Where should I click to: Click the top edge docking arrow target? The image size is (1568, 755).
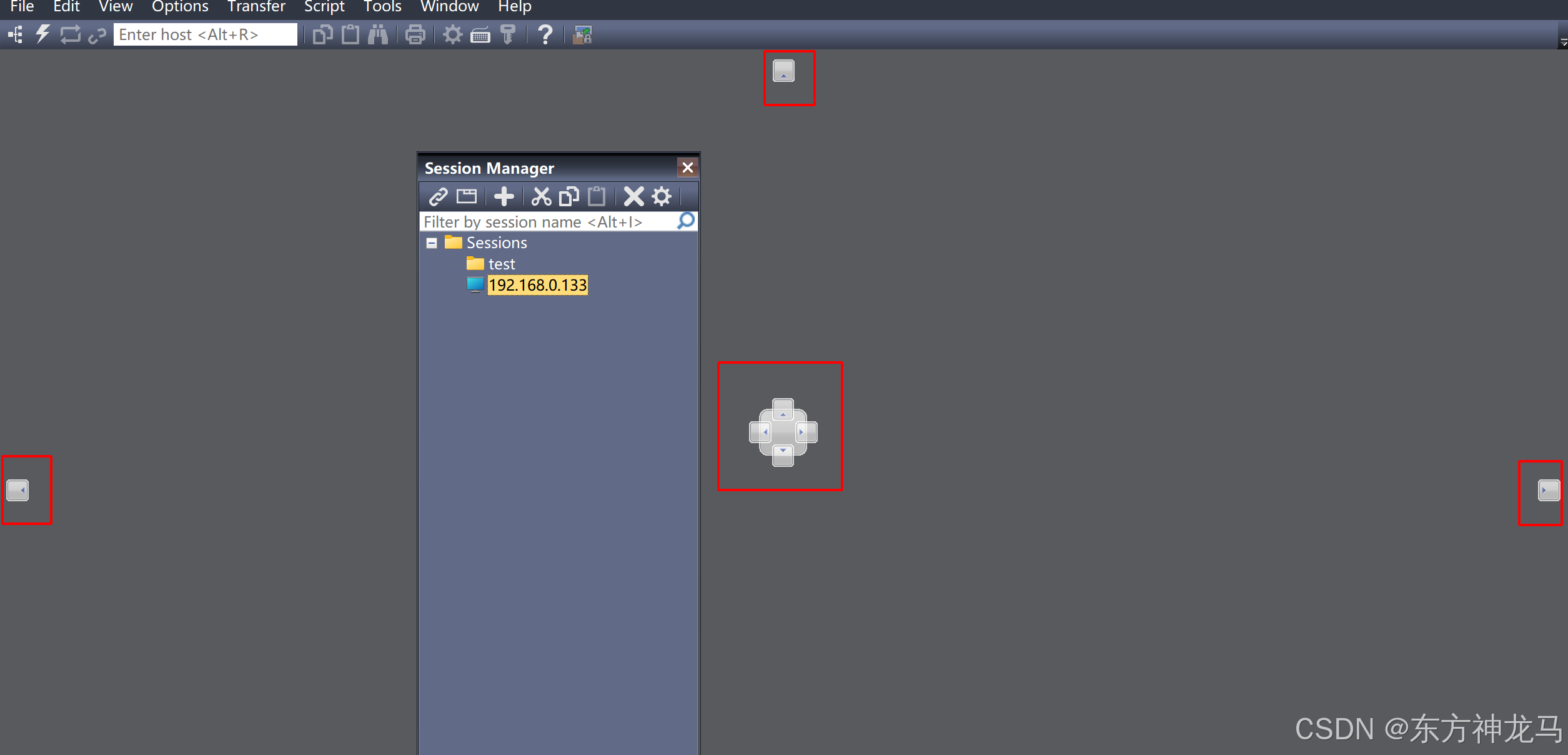click(x=783, y=71)
